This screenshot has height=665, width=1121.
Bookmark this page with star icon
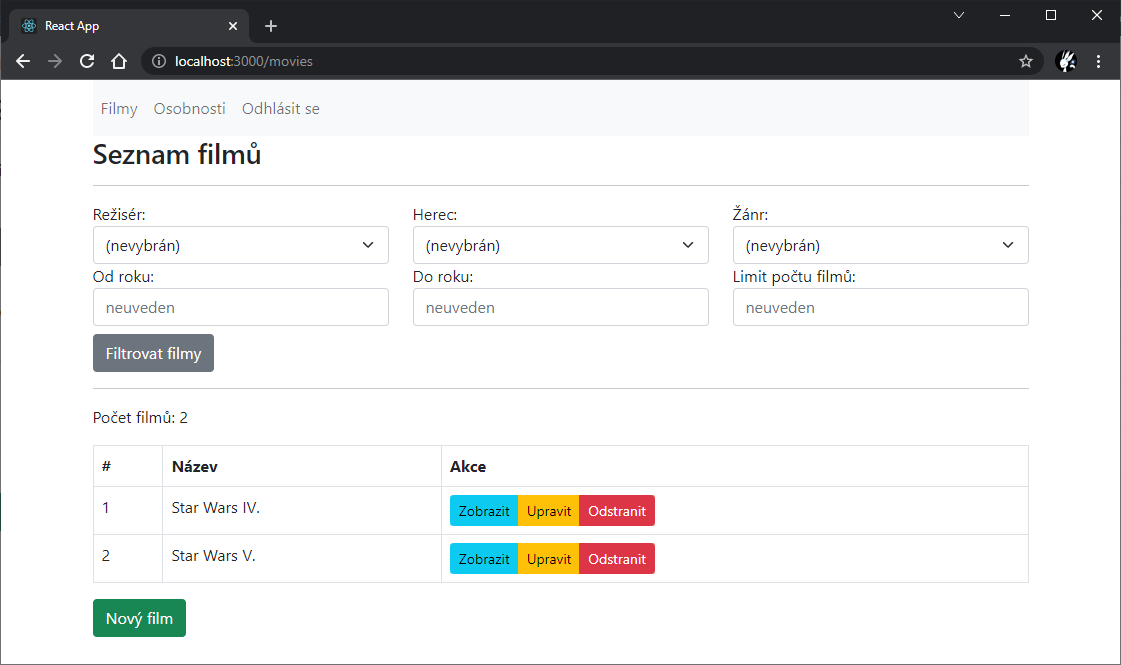(x=1025, y=61)
